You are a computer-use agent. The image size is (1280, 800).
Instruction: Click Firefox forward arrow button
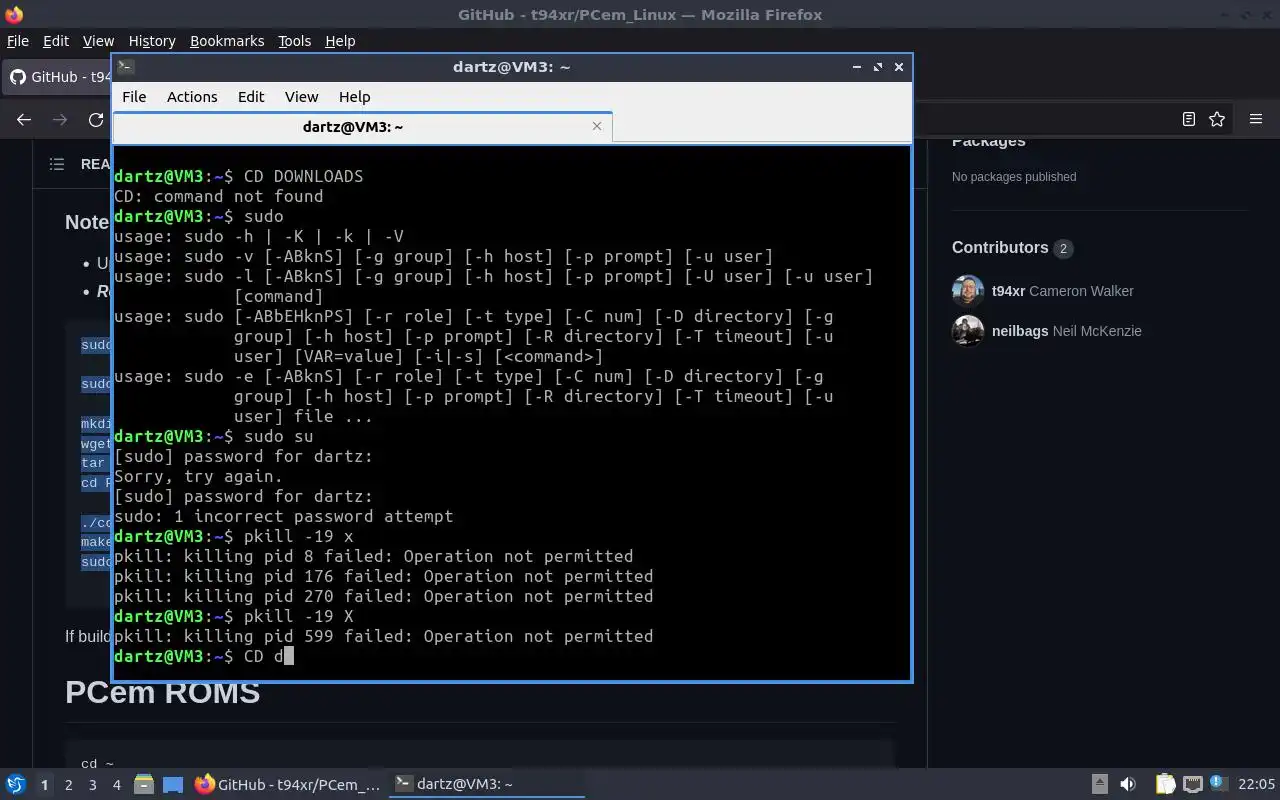click(x=60, y=119)
